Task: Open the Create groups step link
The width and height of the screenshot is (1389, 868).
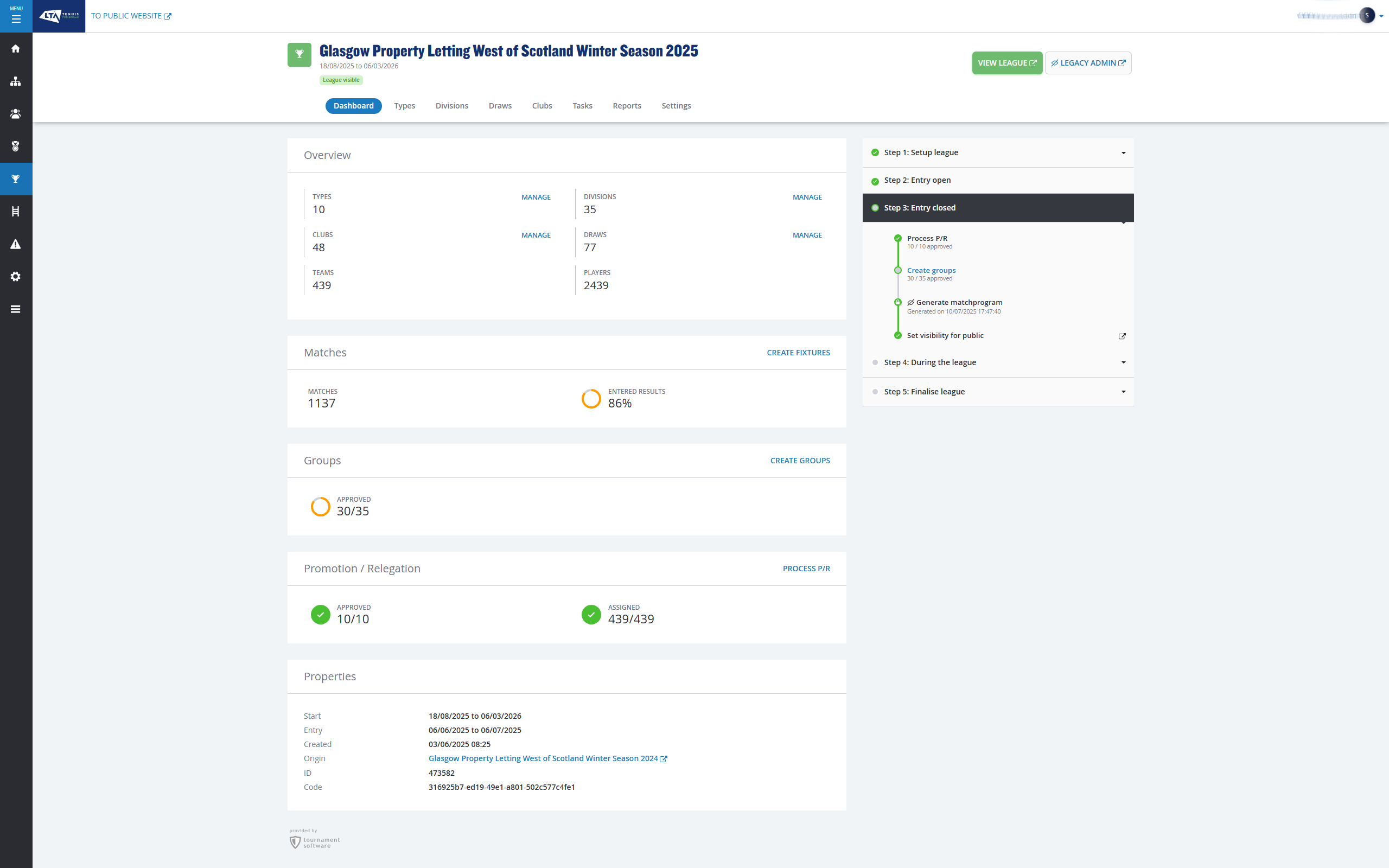Action: [931, 270]
